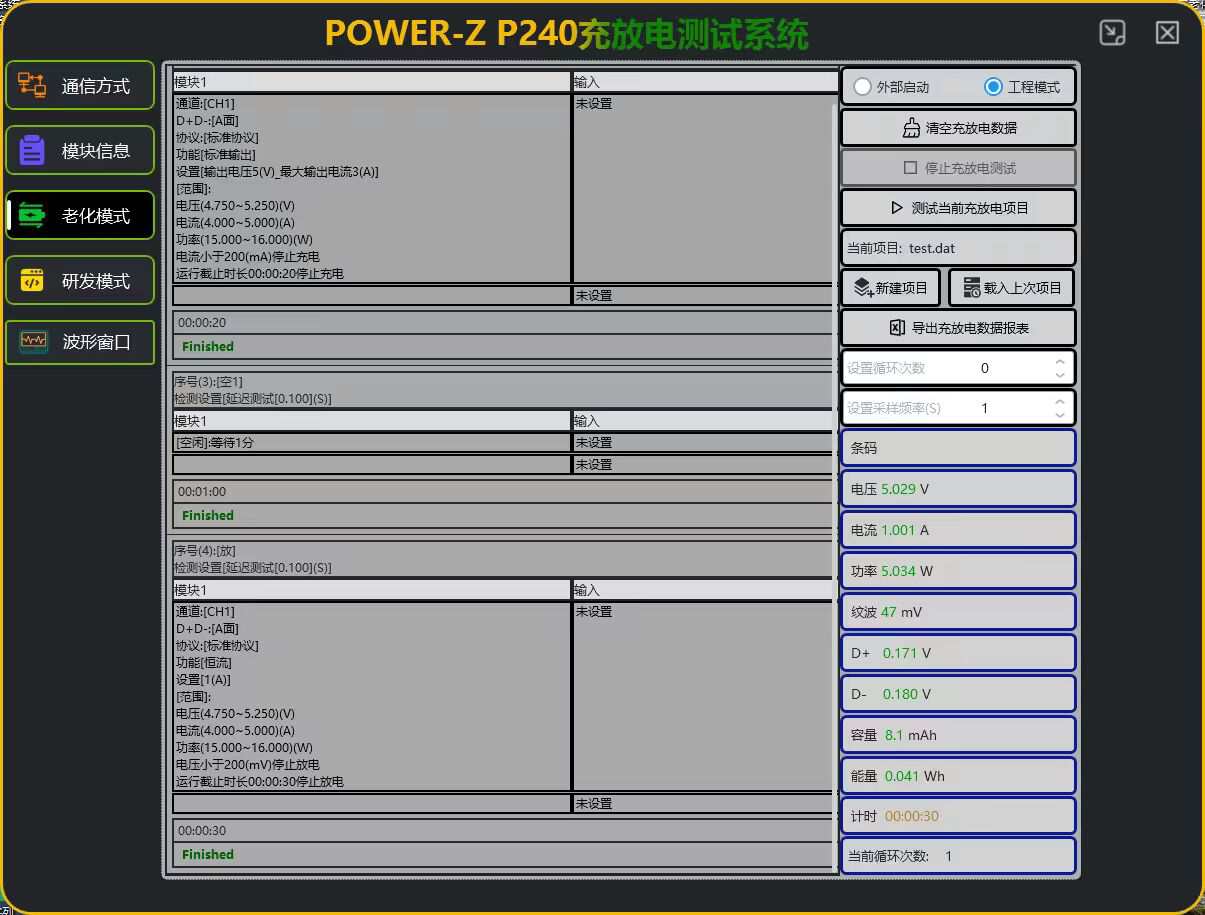Click the 容量 8.1 mAh readout

958,735
